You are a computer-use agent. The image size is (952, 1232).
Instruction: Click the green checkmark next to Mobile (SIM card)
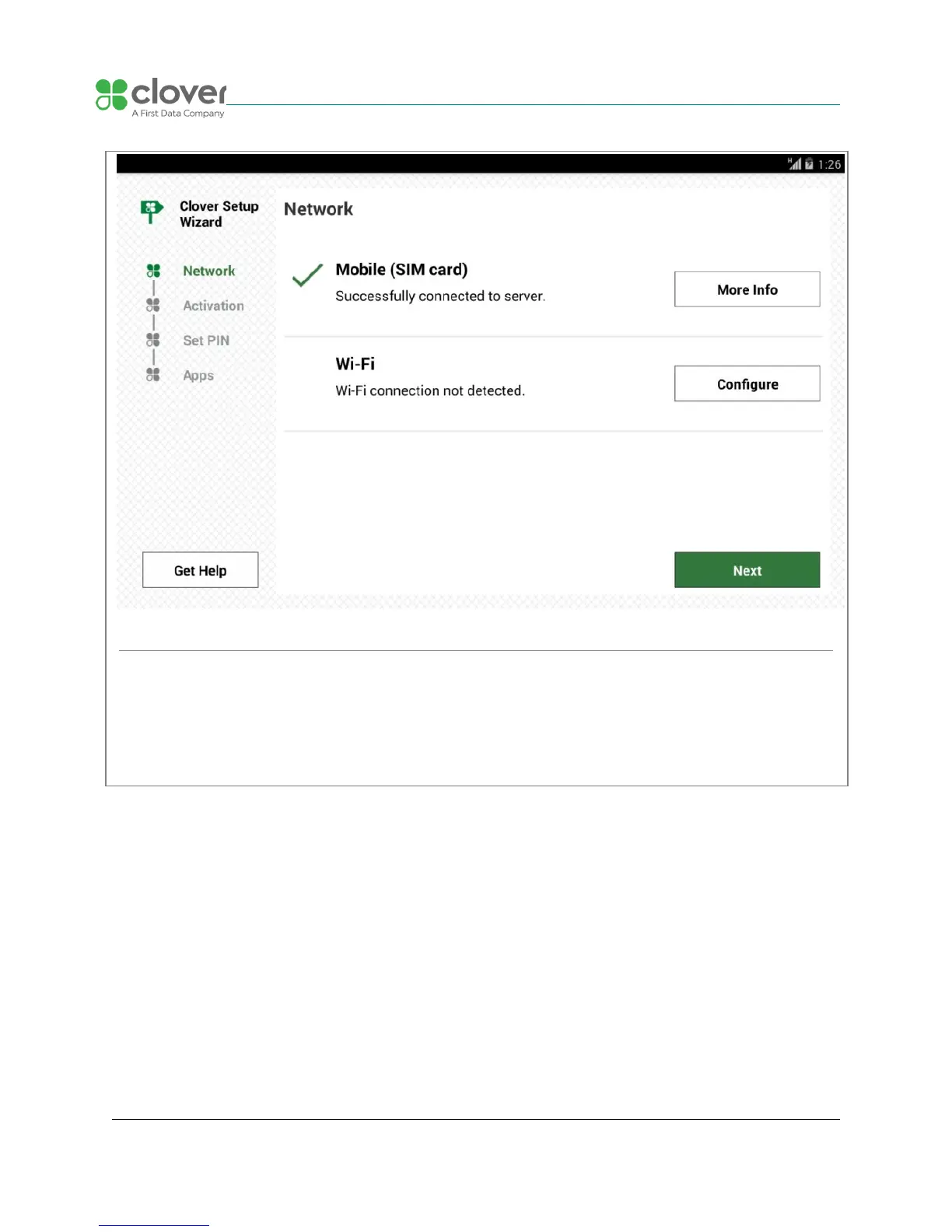tap(307, 275)
